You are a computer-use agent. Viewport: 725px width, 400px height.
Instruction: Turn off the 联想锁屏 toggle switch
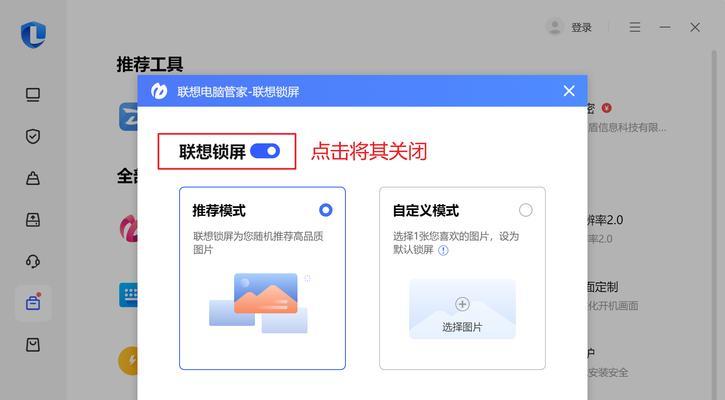265,151
